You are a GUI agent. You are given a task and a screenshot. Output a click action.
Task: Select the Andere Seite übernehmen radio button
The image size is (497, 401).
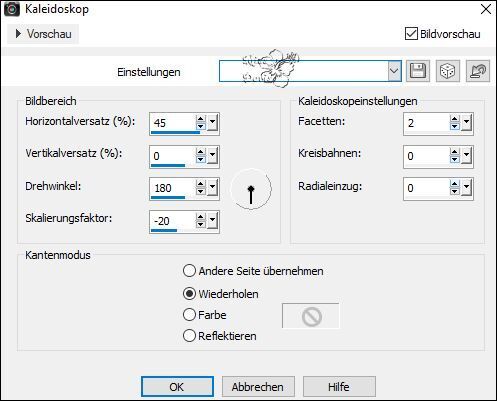[189, 271]
